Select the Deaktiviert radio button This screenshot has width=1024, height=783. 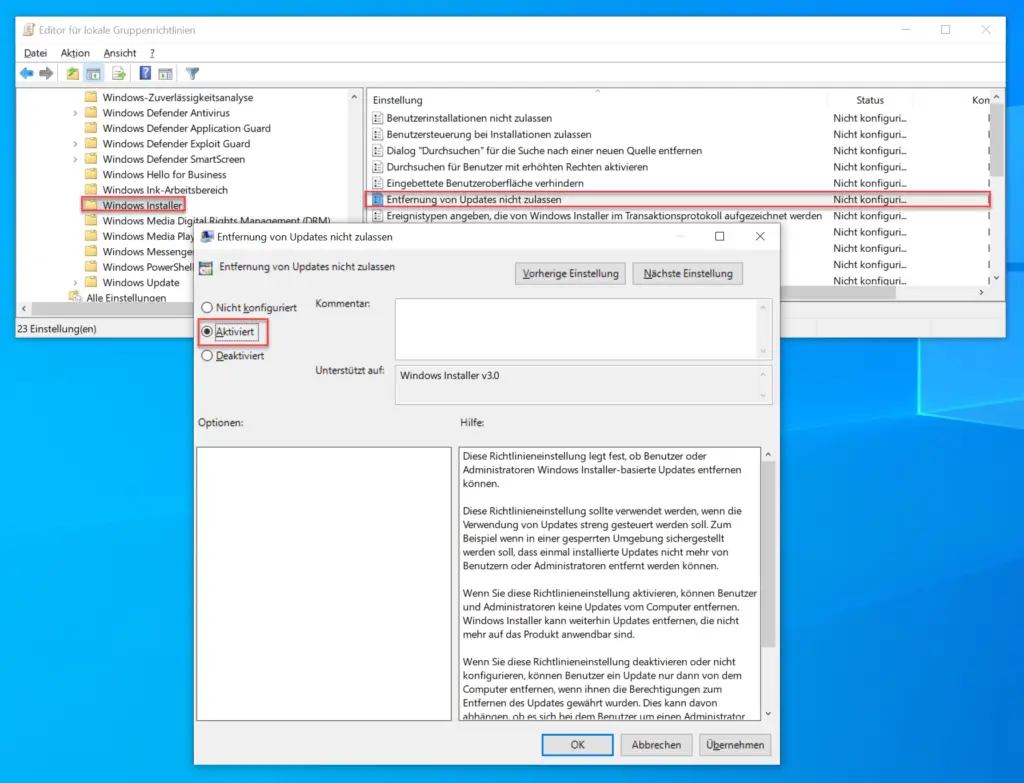207,356
